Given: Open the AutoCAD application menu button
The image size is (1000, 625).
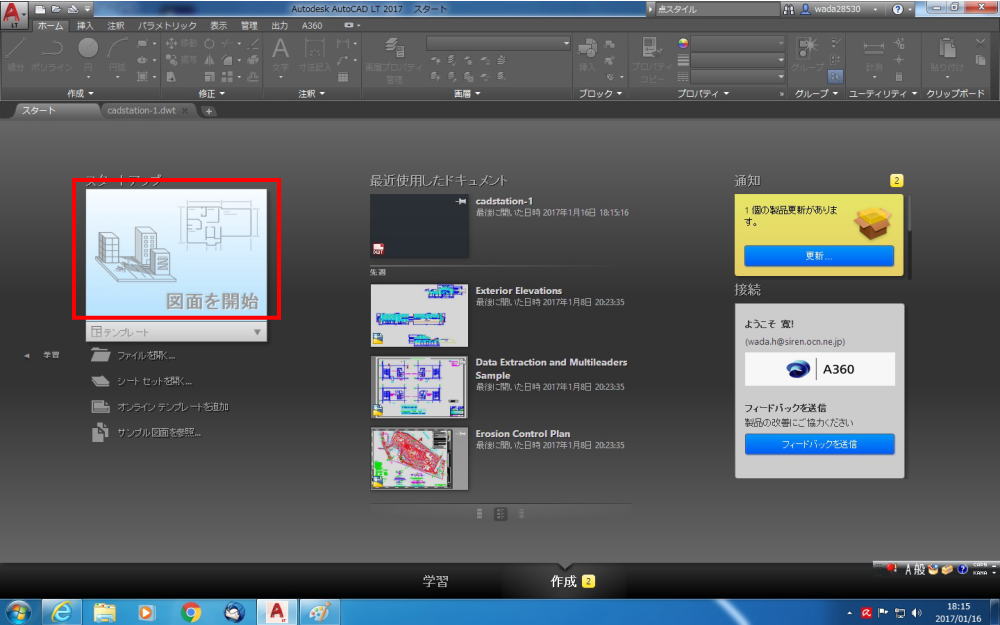Looking at the screenshot, I should [14, 14].
